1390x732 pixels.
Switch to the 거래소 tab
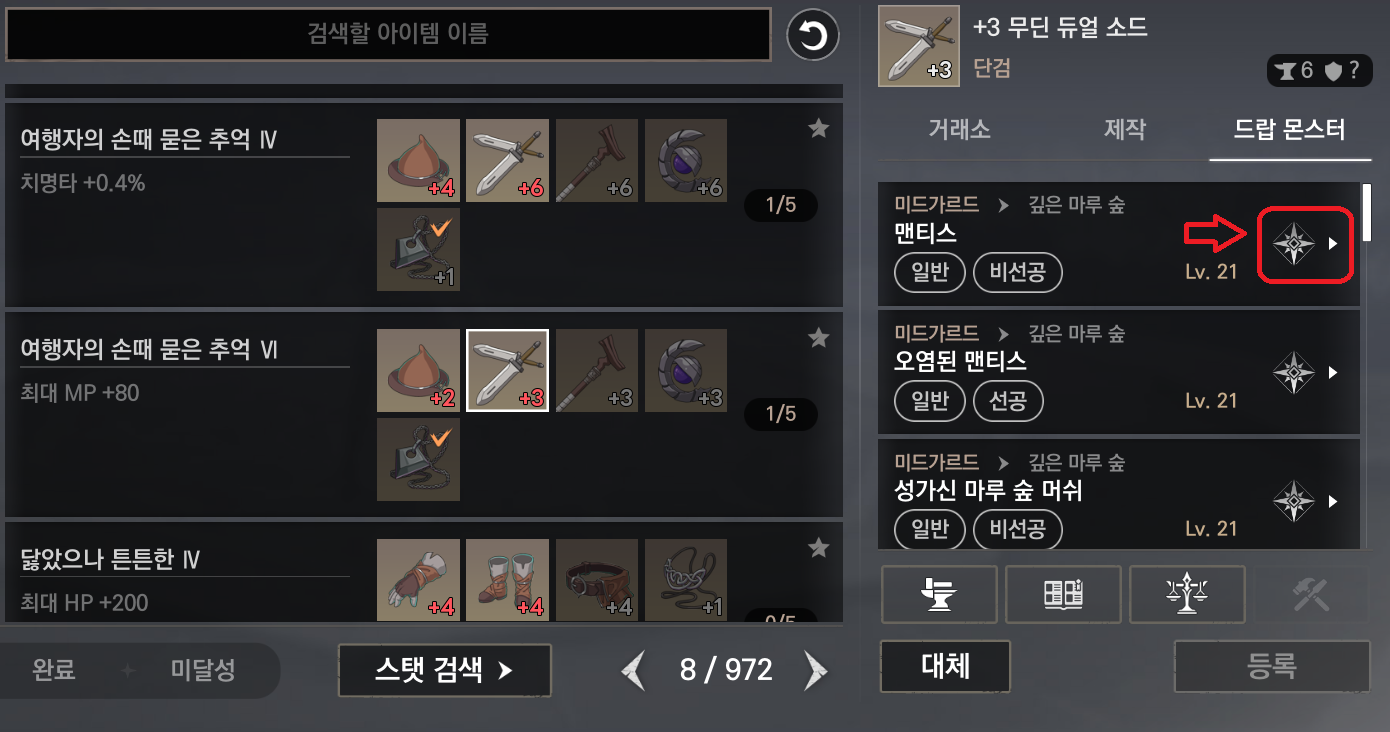961,129
